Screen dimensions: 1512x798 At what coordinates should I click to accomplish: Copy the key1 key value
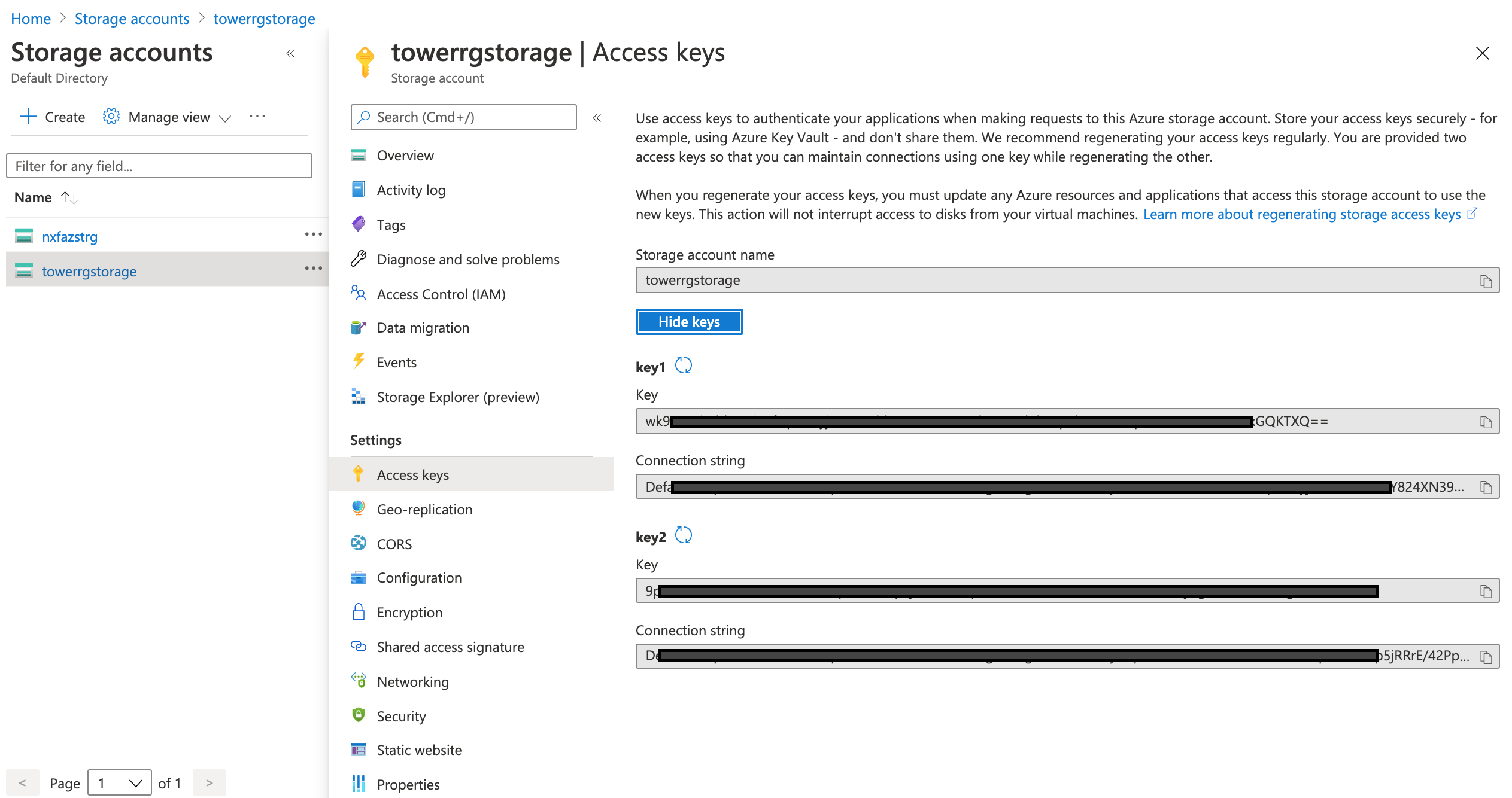point(1486,422)
